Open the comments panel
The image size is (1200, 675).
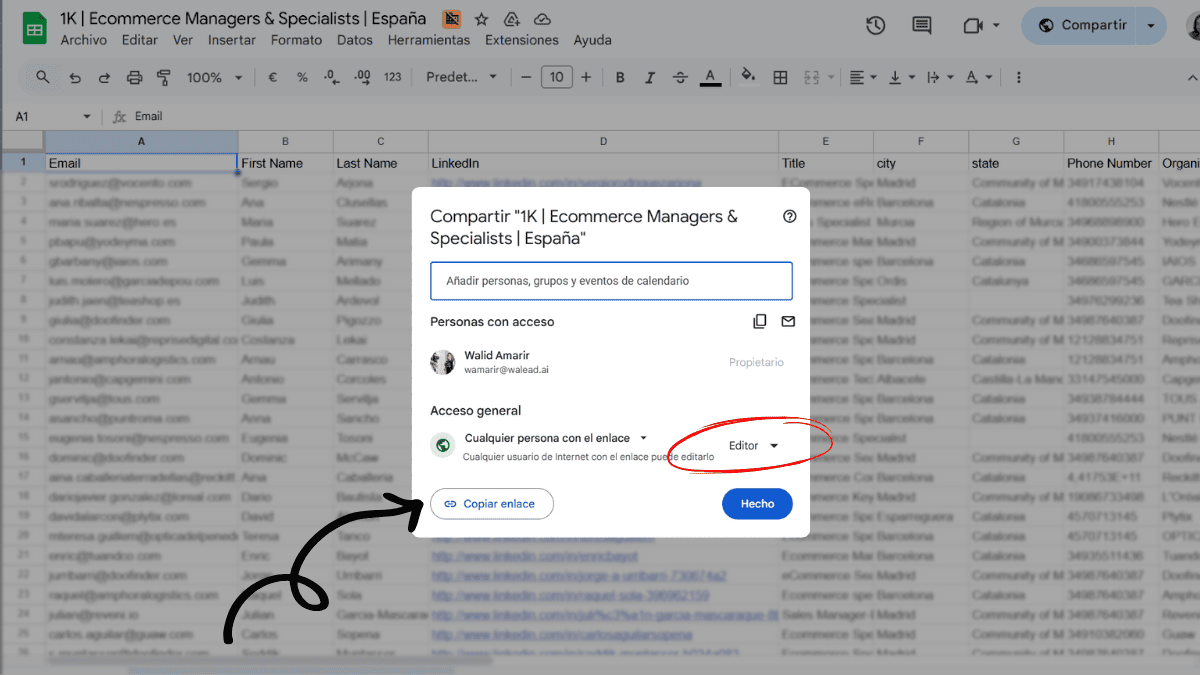click(x=921, y=25)
